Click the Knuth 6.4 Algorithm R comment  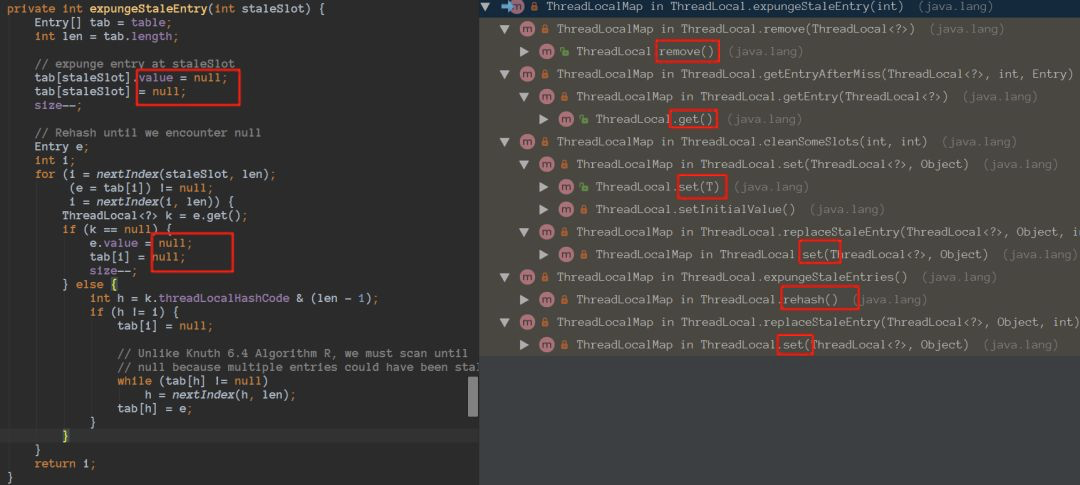coord(293,353)
